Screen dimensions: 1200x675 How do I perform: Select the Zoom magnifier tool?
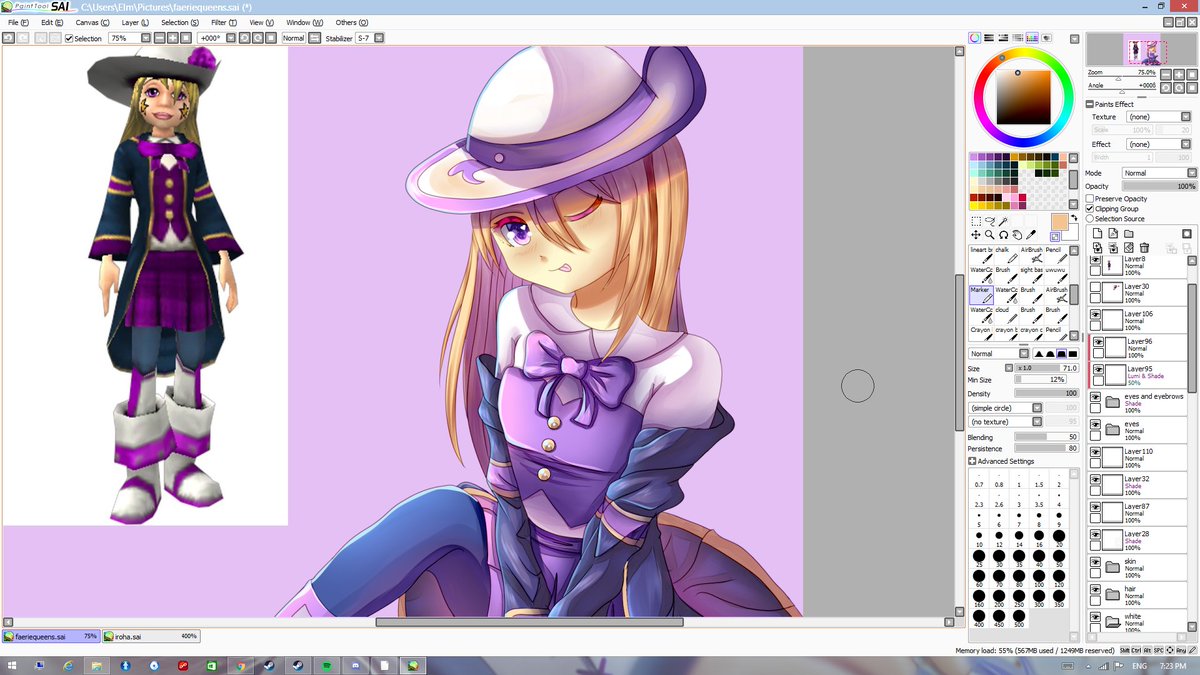(988, 234)
